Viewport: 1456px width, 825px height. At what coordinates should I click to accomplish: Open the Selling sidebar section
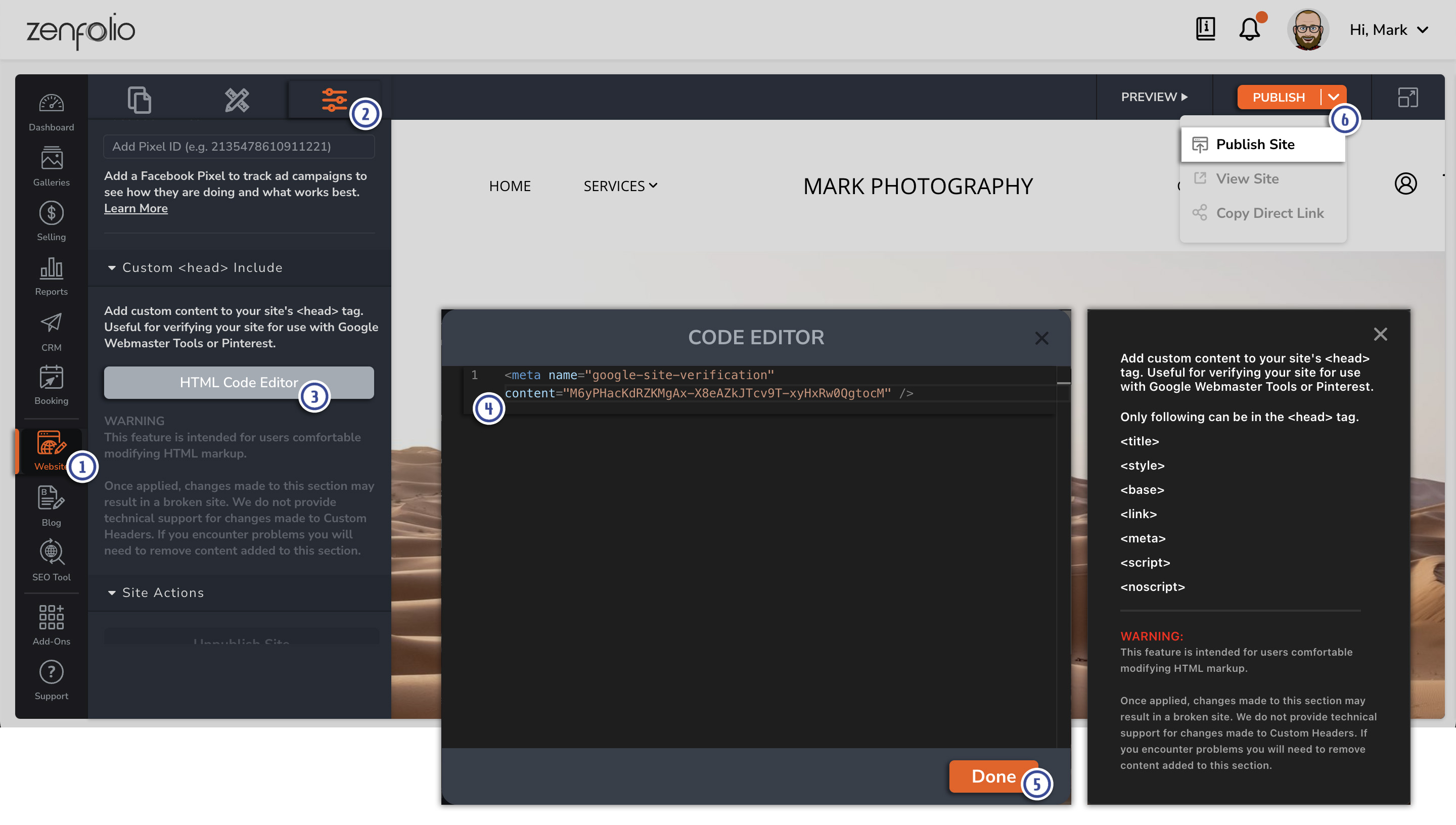coord(51,220)
